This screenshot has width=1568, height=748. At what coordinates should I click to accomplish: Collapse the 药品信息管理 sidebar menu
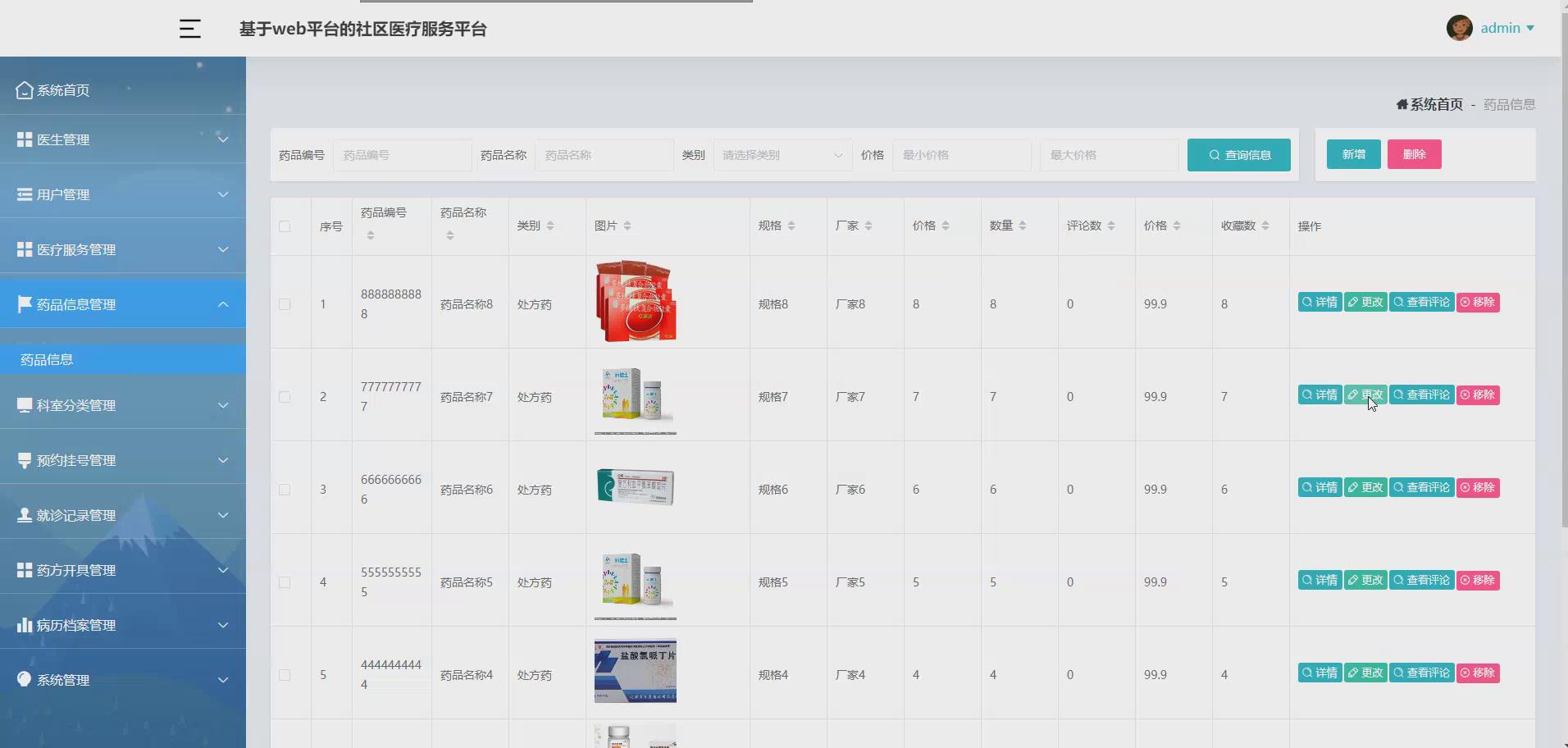123,304
